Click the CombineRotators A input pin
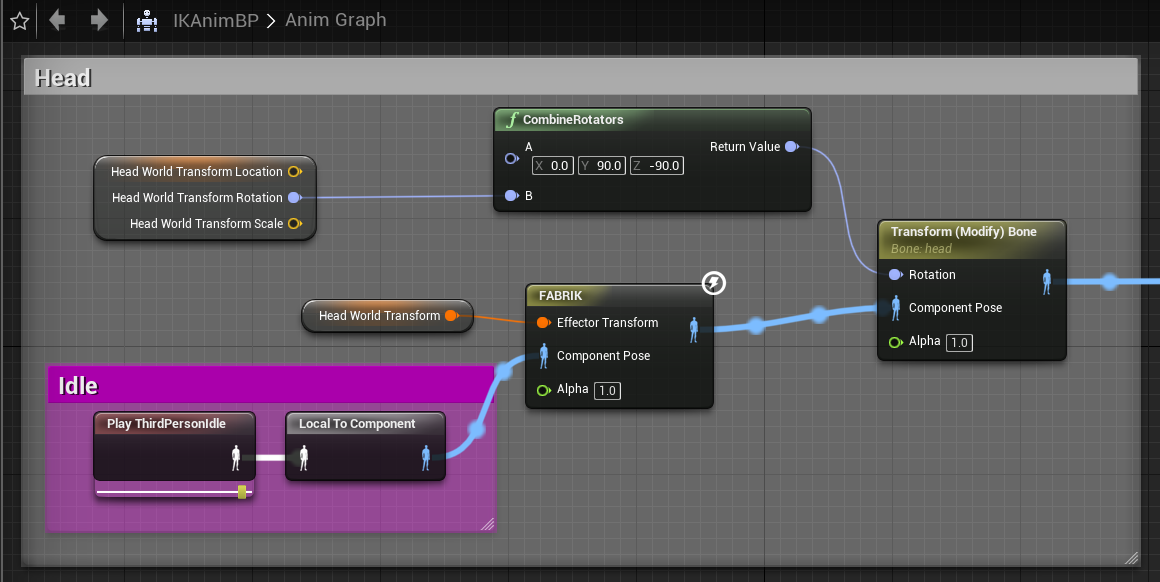Viewport: 1160px width, 582px height. (511, 158)
